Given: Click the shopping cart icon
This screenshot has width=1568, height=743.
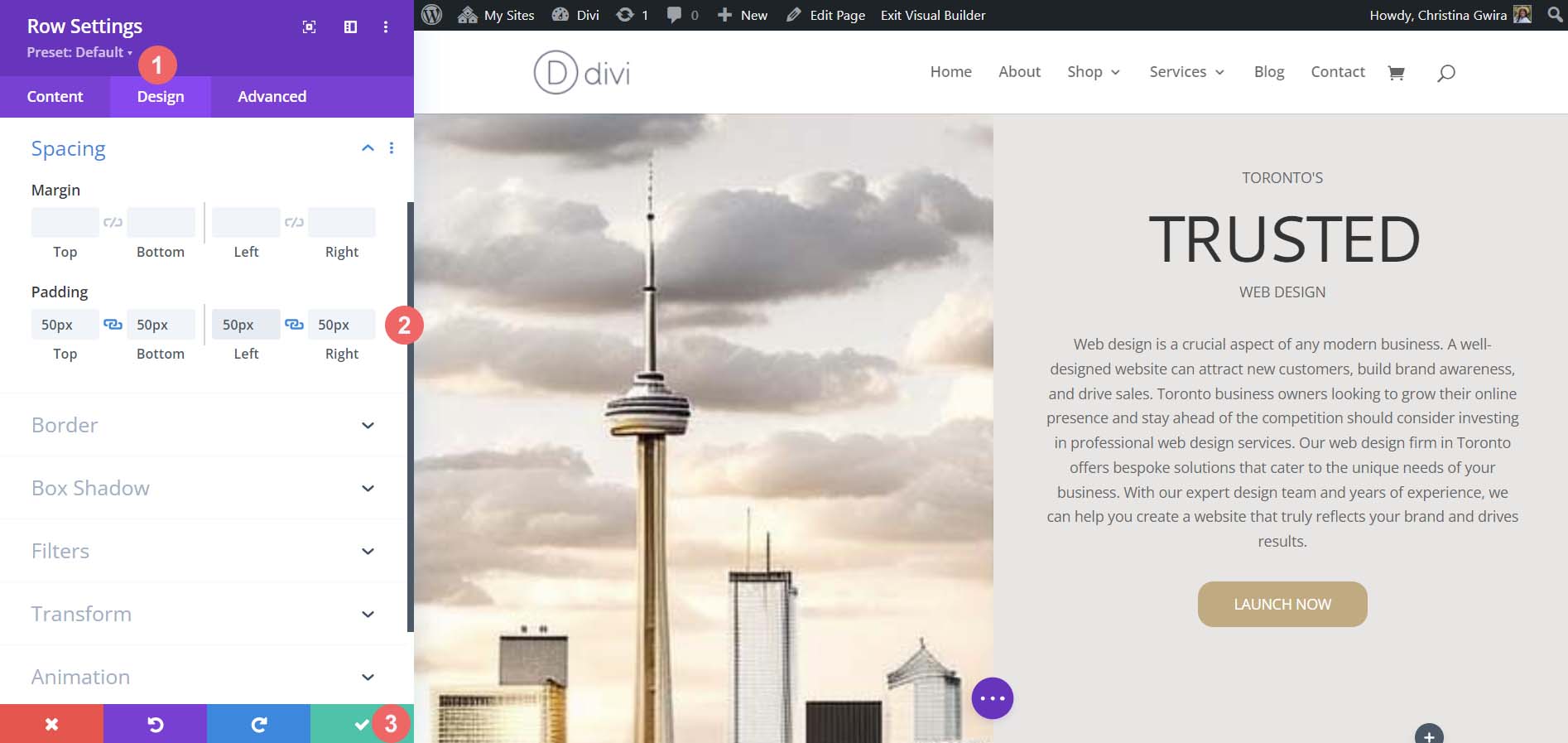Looking at the screenshot, I should tap(1396, 73).
